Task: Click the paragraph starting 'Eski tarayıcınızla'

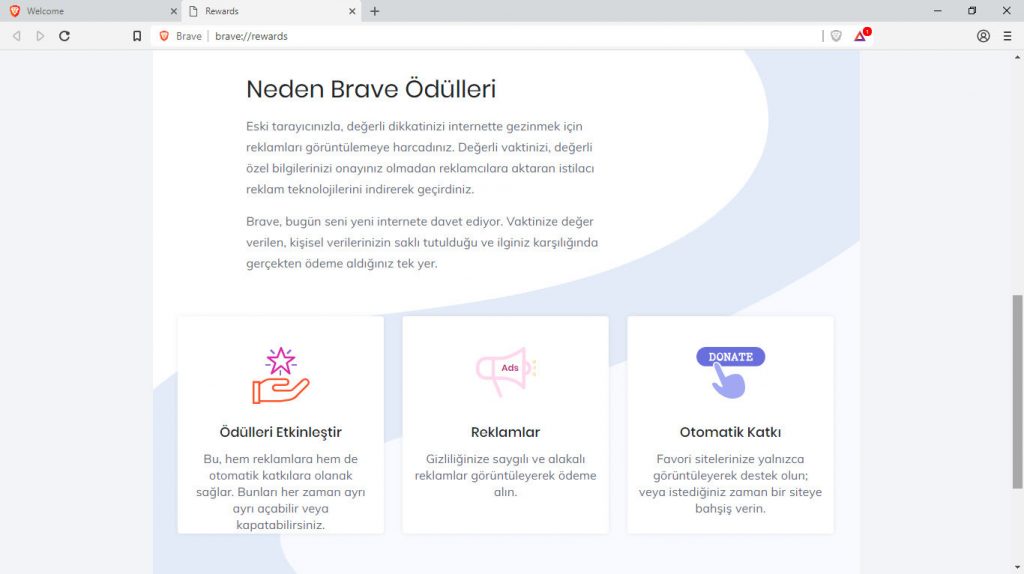Action: pyautogui.click(x=420, y=157)
